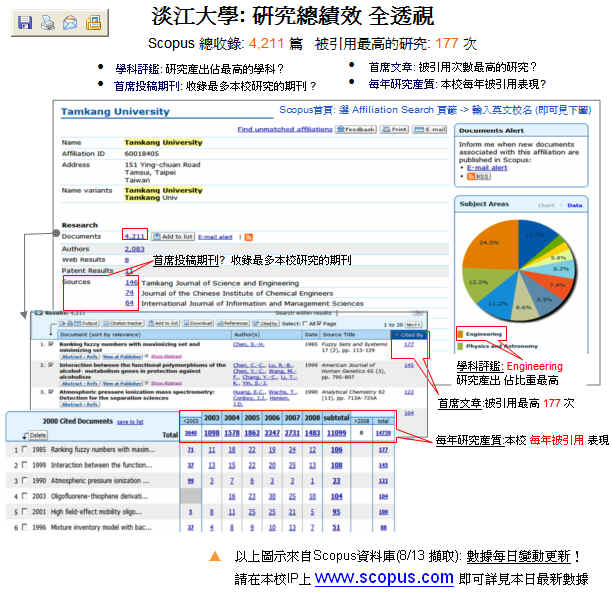Image resolution: width=612 pixels, height=597 pixels.
Task: Click Download button in results toolbar
Action: pos(197,323)
